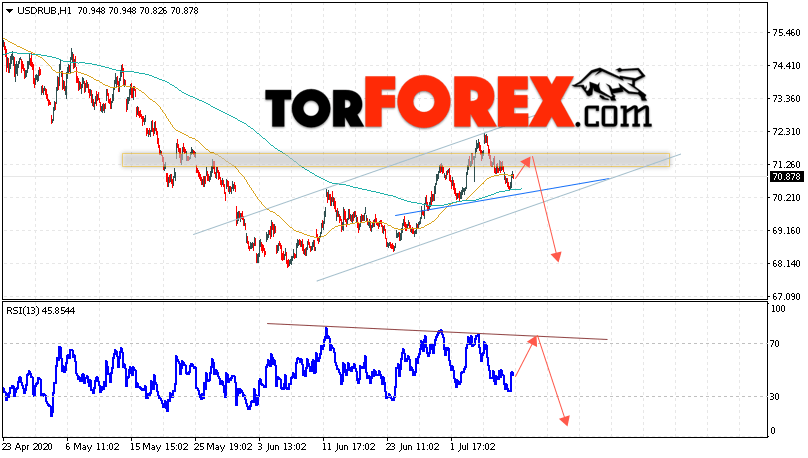Select the USDRUB,H1 symbol title
The width and height of the screenshot is (808, 458).
tap(44, 11)
